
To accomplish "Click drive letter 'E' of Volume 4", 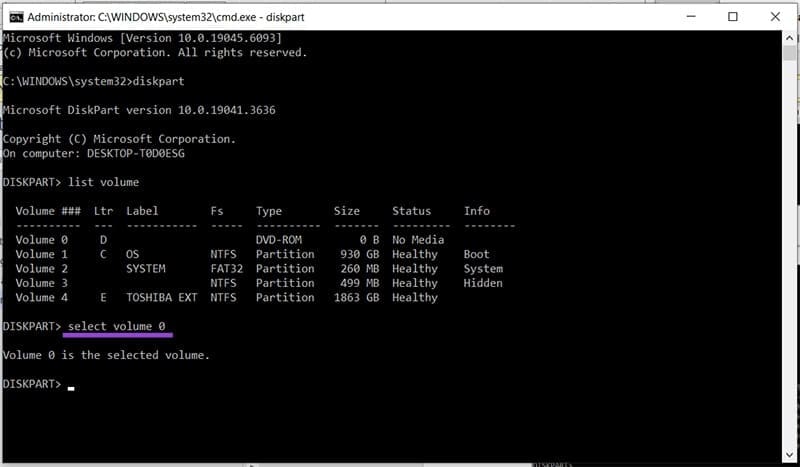I will (104, 298).
